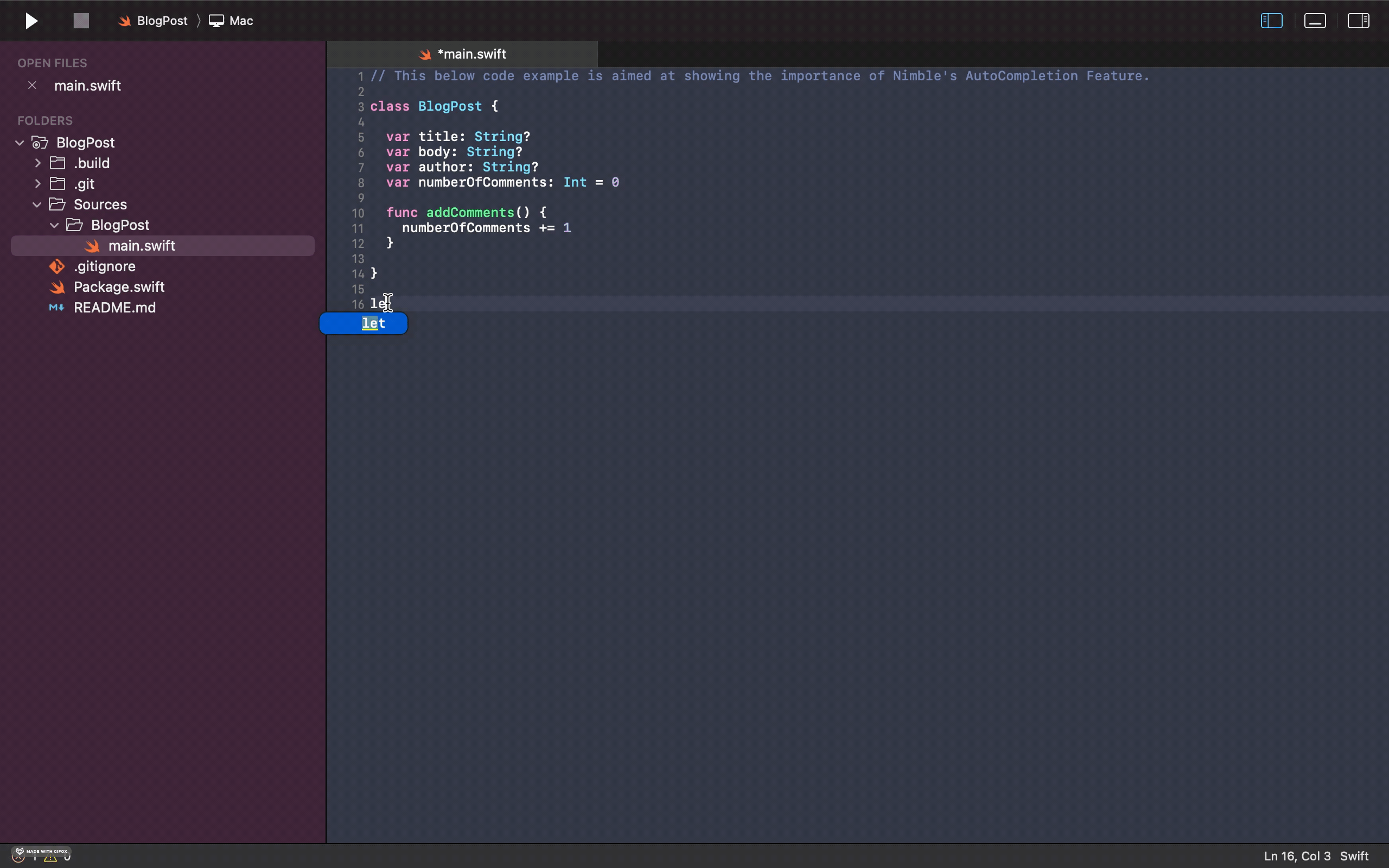
Task: Expand the .git folder in sidebar
Action: coord(37,183)
